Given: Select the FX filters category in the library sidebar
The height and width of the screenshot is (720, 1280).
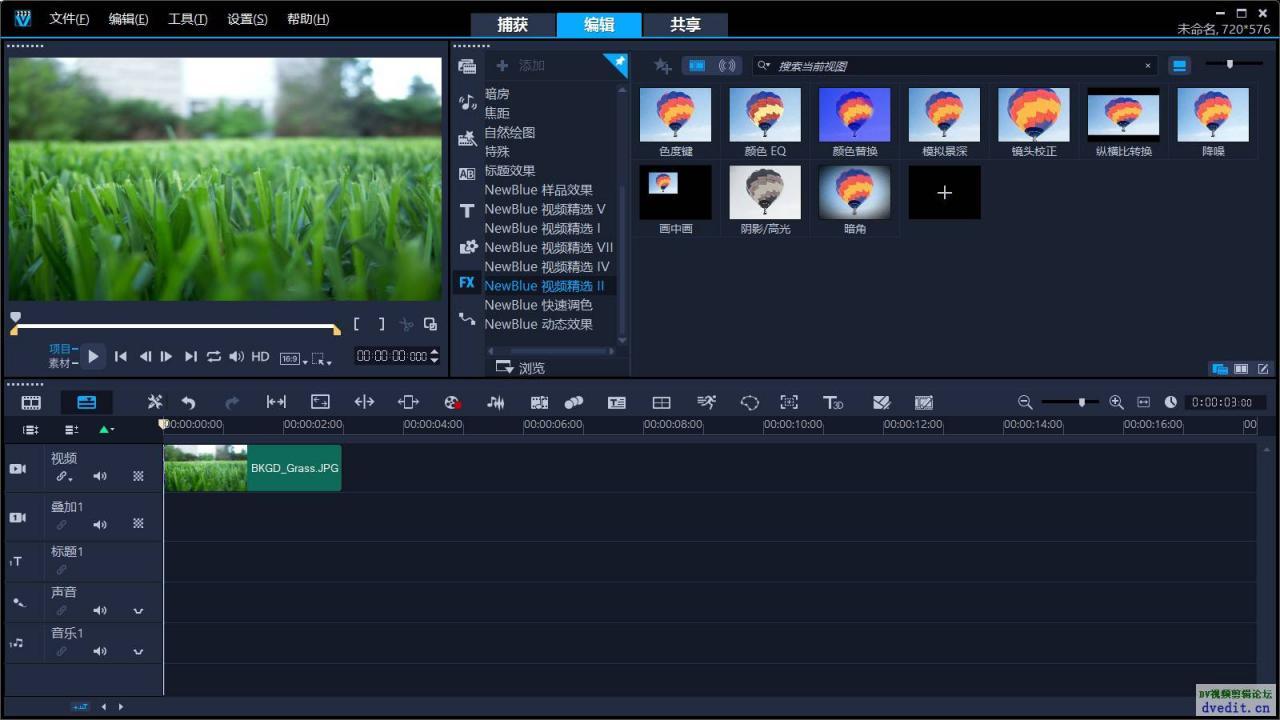Looking at the screenshot, I should [467, 282].
